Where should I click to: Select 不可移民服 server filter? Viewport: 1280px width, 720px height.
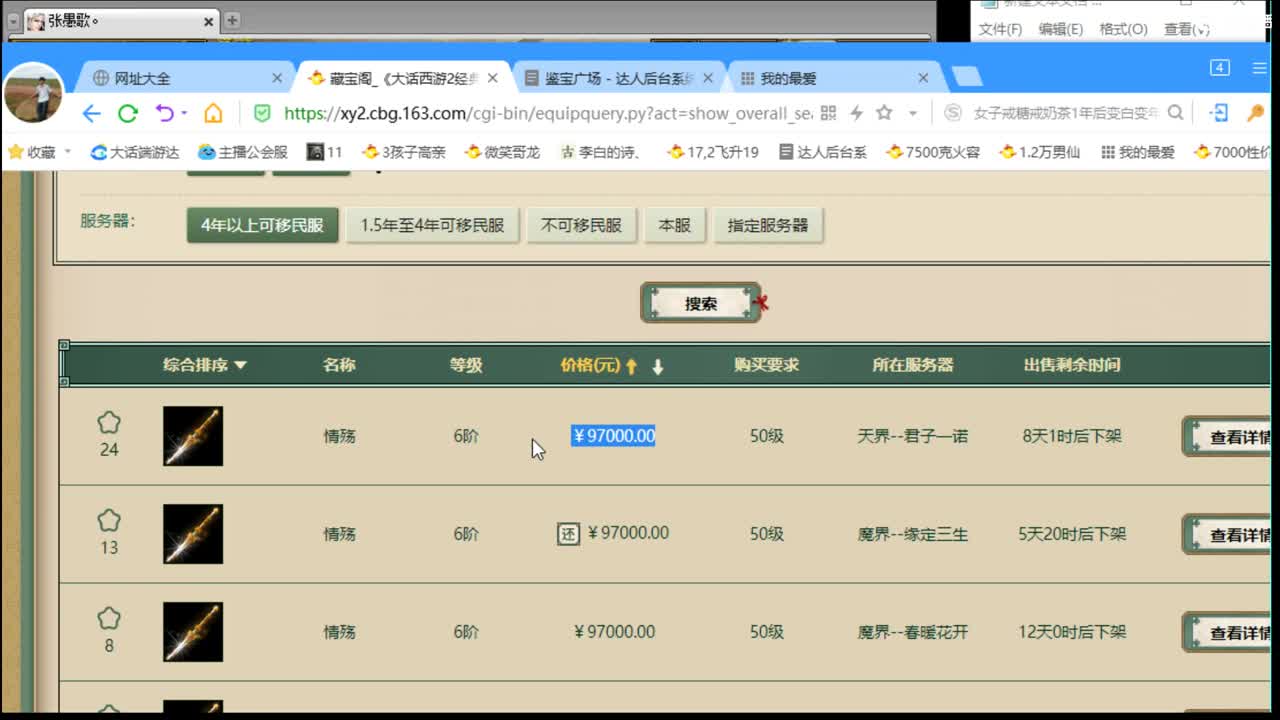pyautogui.click(x=581, y=225)
